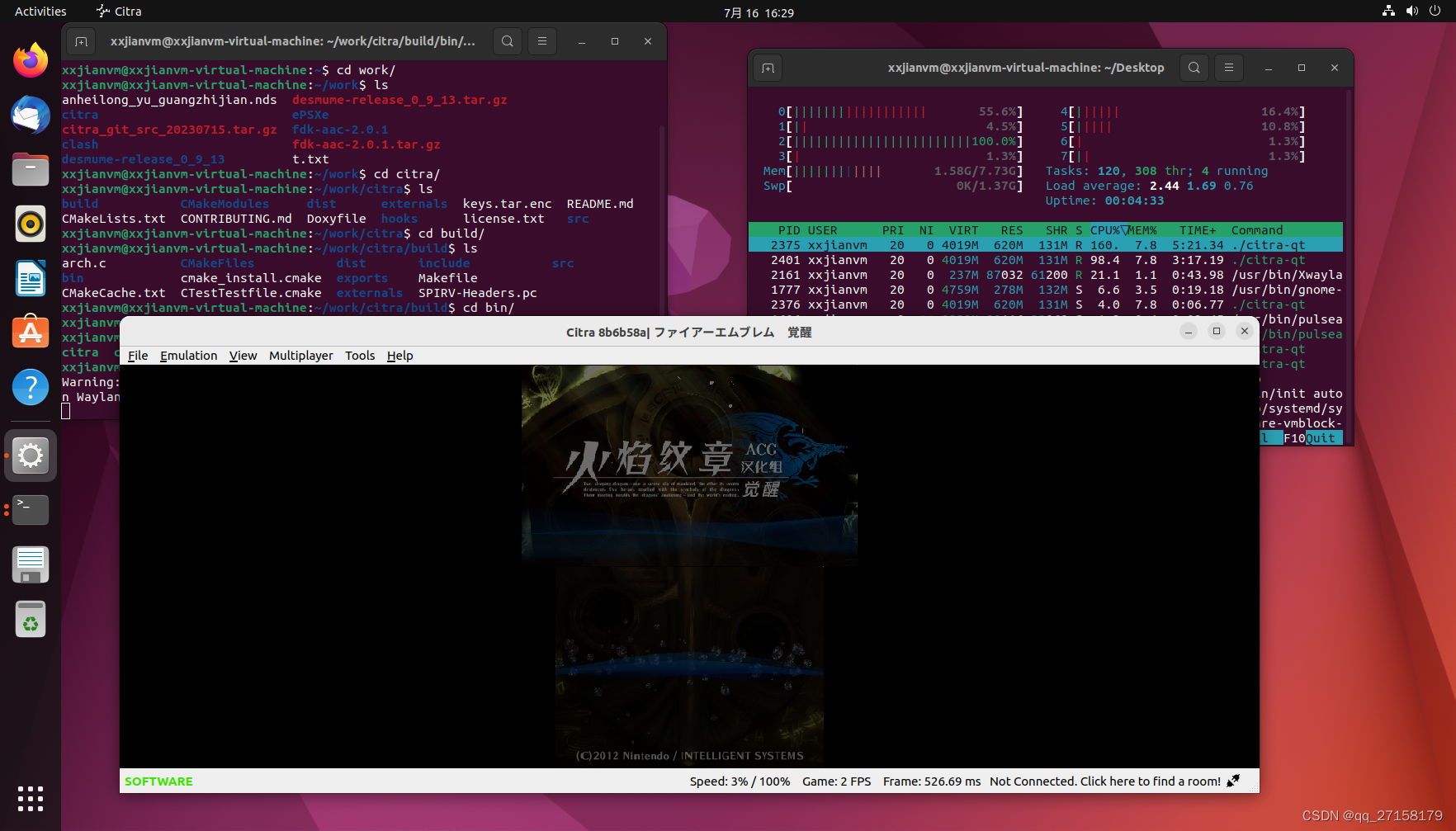Open LibreOffice Writer from the dock
This screenshot has width=1456, height=831.
pos(31,278)
